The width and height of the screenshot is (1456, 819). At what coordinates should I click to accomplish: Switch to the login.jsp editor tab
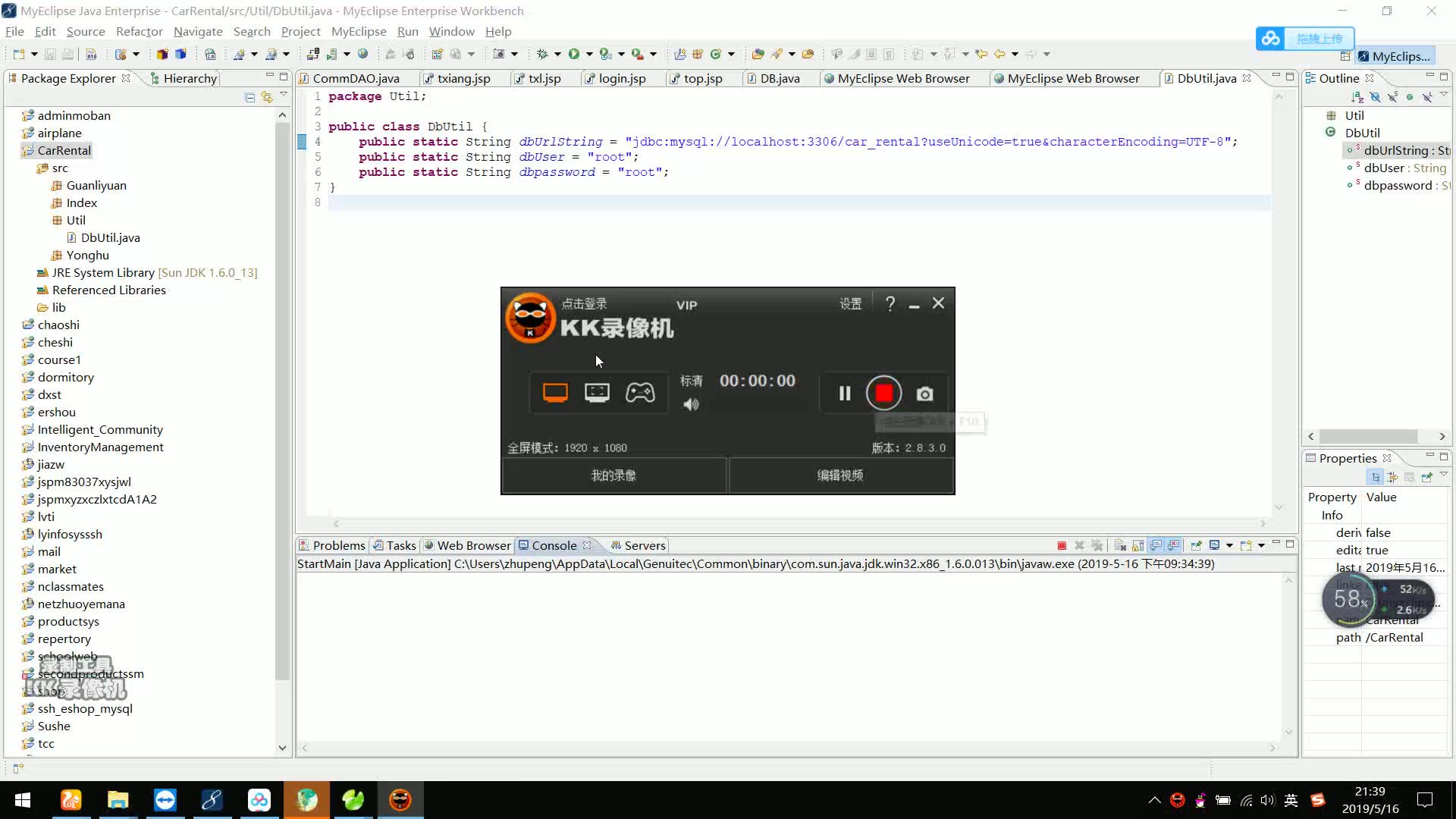pos(622,78)
